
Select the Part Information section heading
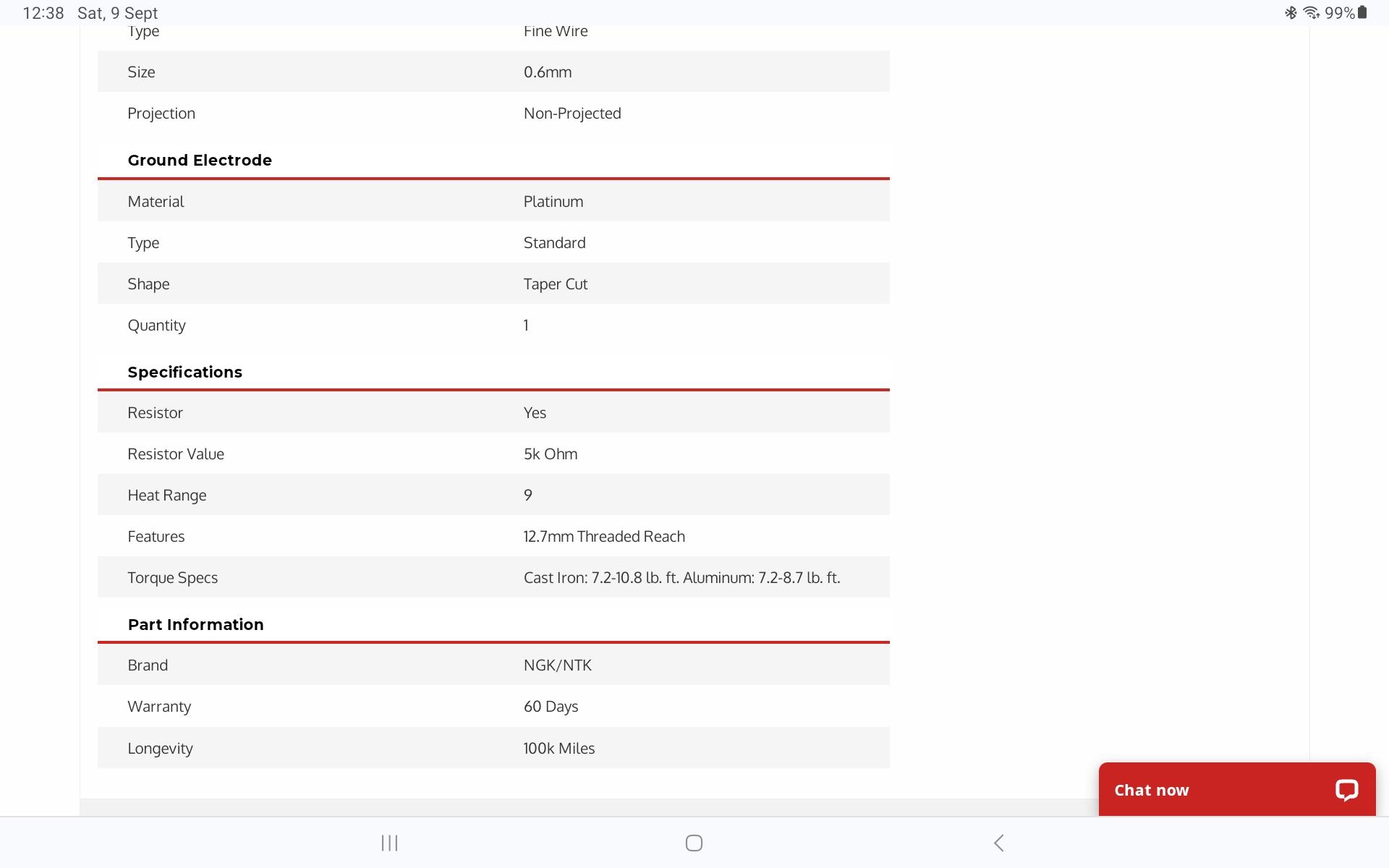coord(195,624)
